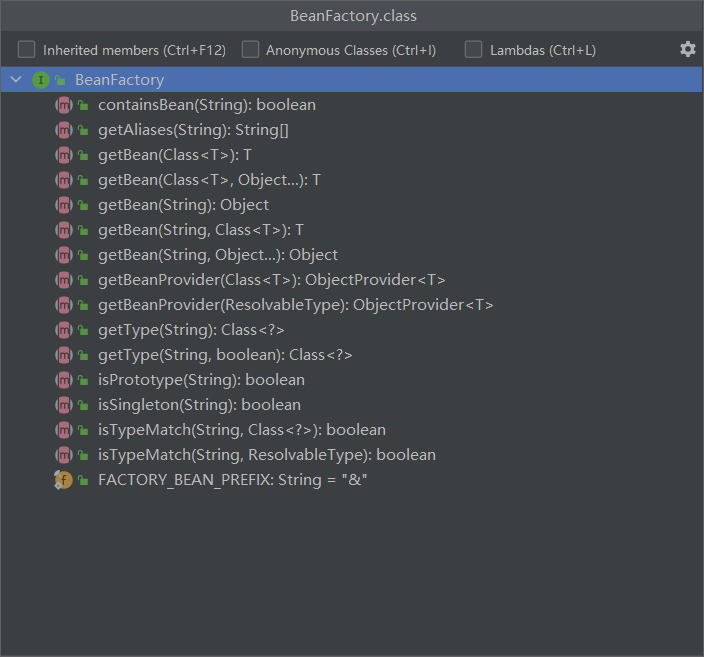Click the method icon beside containsBean(String)
The height and width of the screenshot is (657, 704).
tap(63, 105)
